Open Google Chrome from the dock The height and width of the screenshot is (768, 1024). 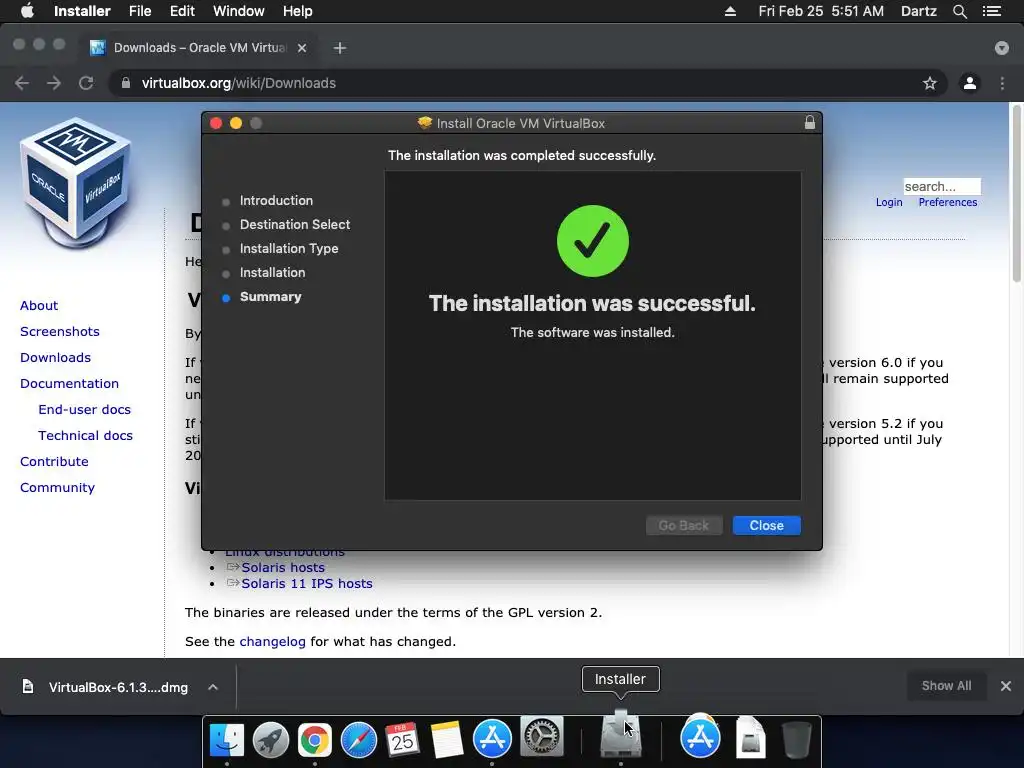315,739
